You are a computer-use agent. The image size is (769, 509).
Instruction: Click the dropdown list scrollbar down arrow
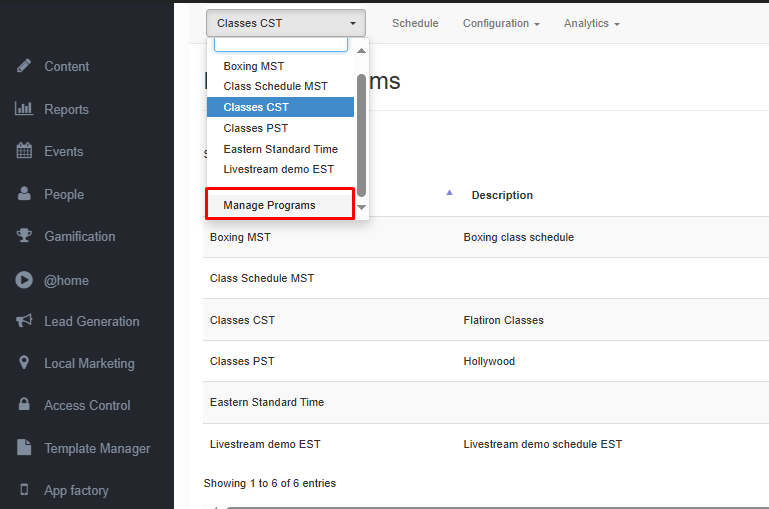362,207
